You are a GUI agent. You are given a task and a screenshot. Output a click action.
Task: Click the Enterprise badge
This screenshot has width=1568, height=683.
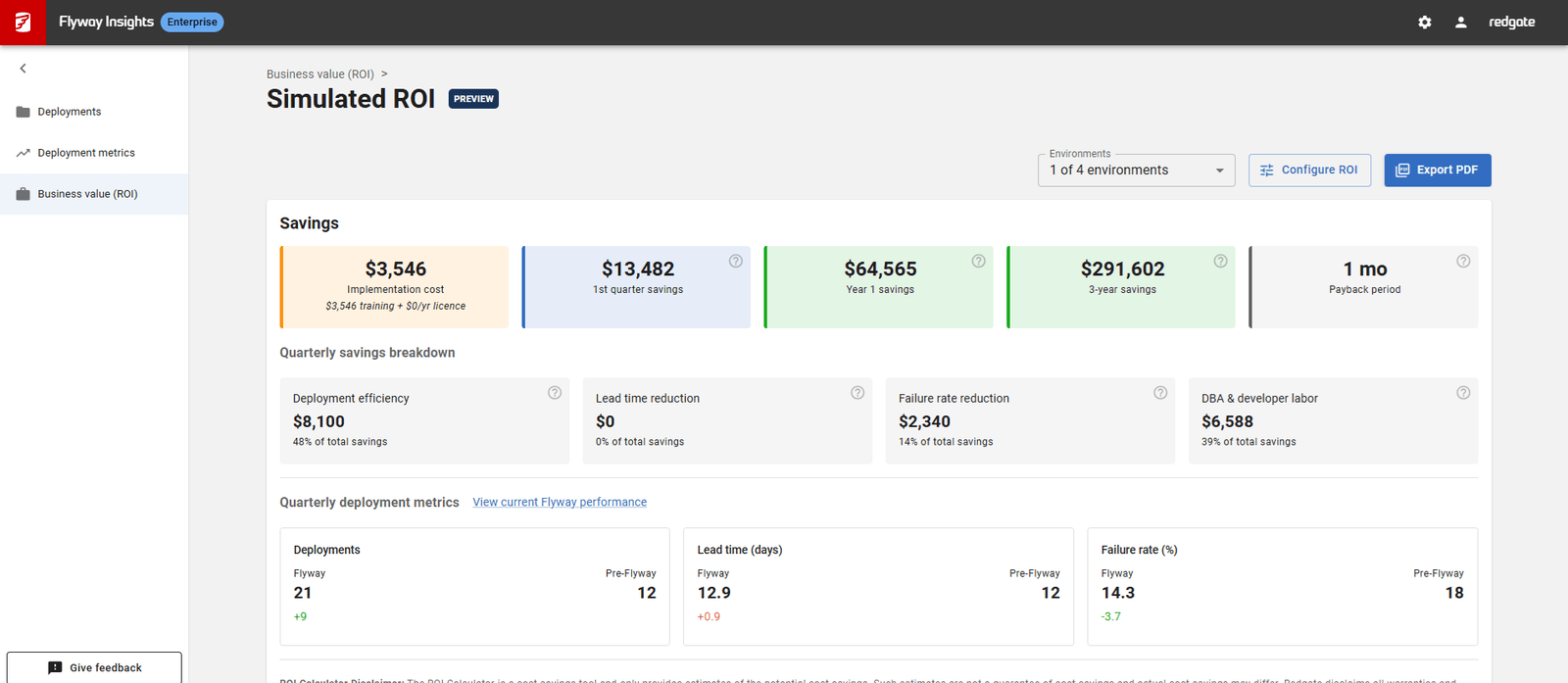click(x=192, y=22)
